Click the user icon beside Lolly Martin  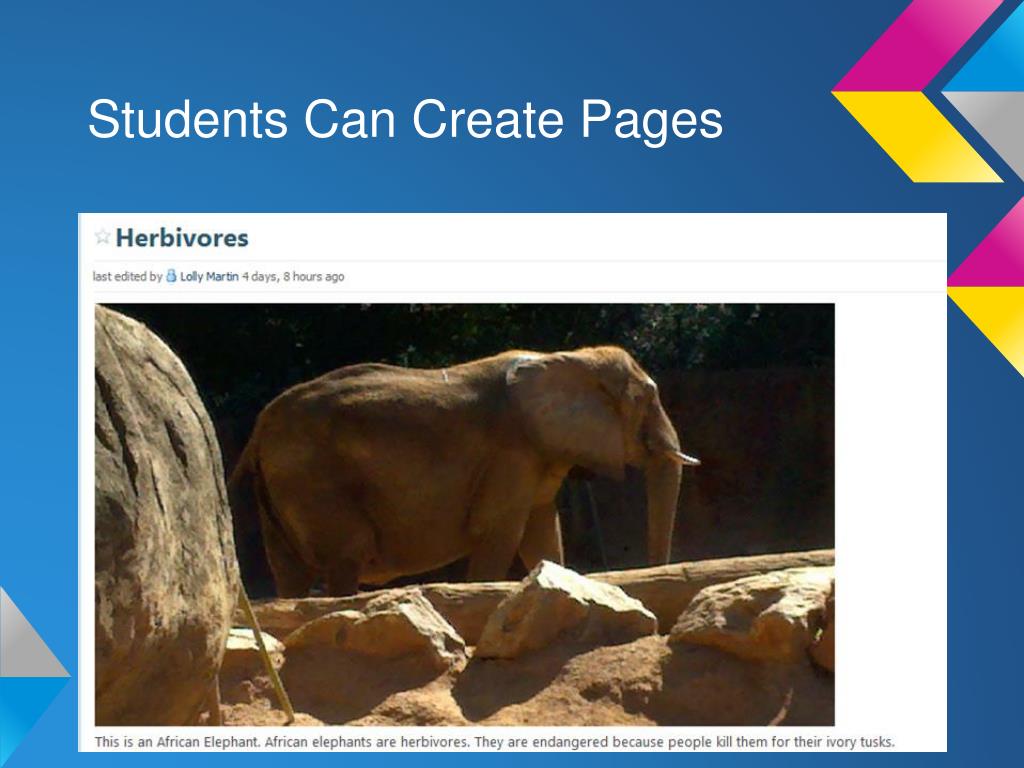[x=171, y=276]
